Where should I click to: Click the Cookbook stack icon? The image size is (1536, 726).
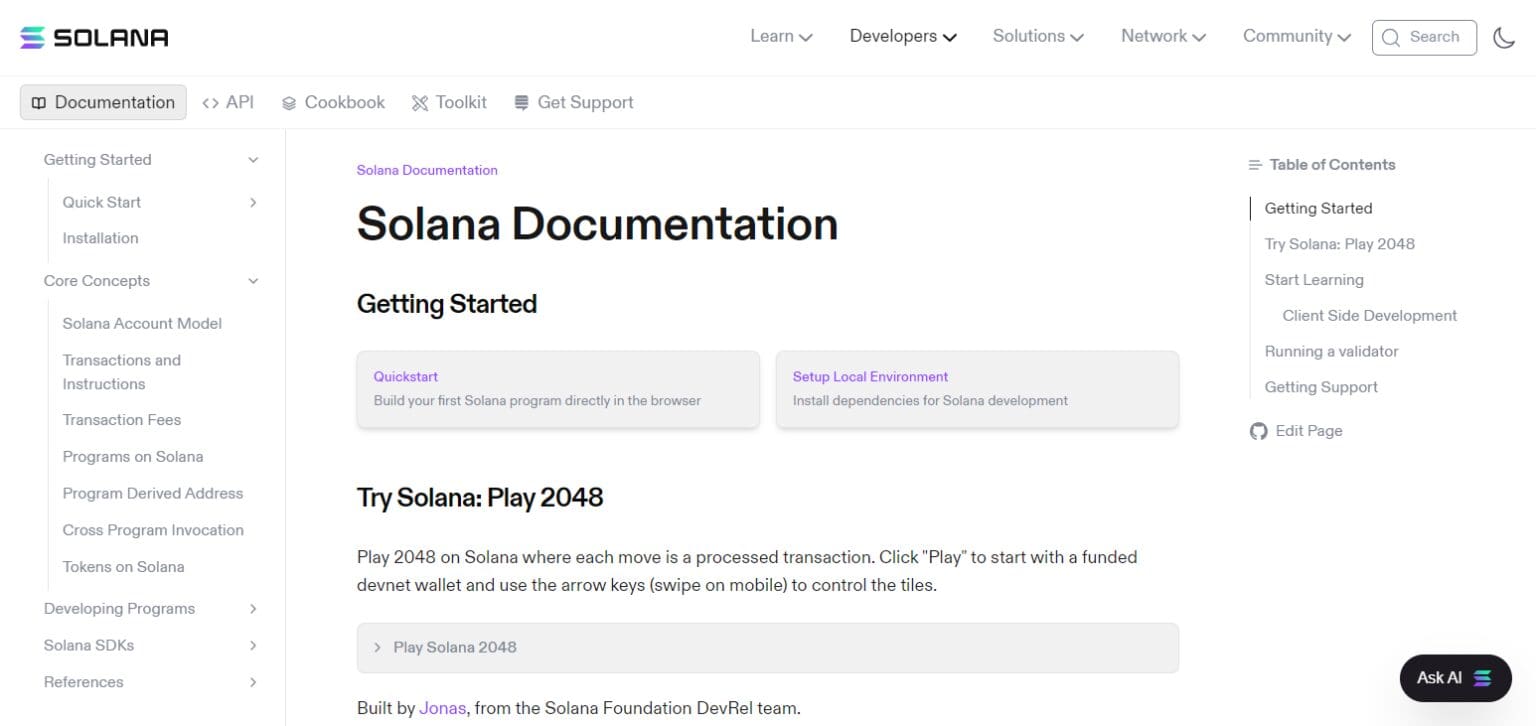click(x=288, y=102)
